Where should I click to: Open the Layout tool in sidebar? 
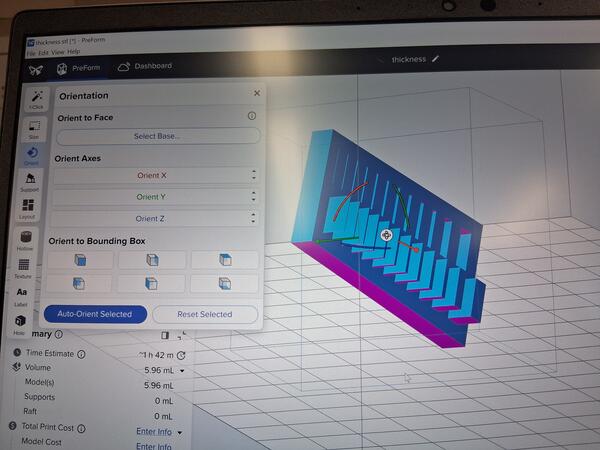click(28, 209)
